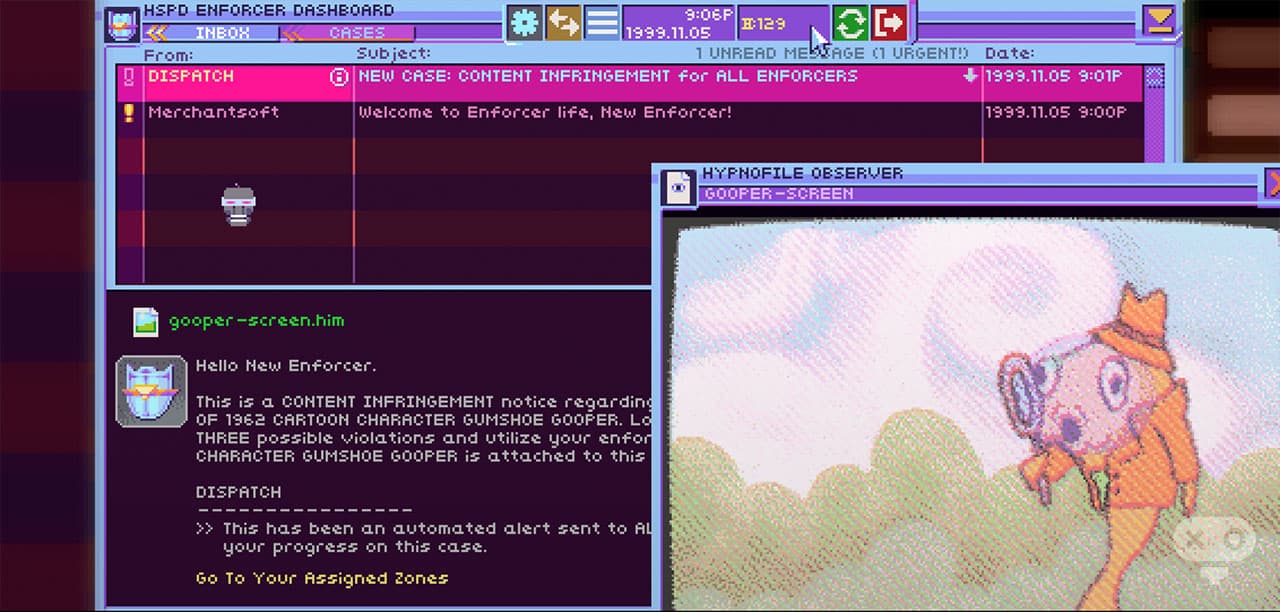The image size is (1280, 612).
Task: Click the Go To Your Assigned Zones link
Action: [x=322, y=578]
